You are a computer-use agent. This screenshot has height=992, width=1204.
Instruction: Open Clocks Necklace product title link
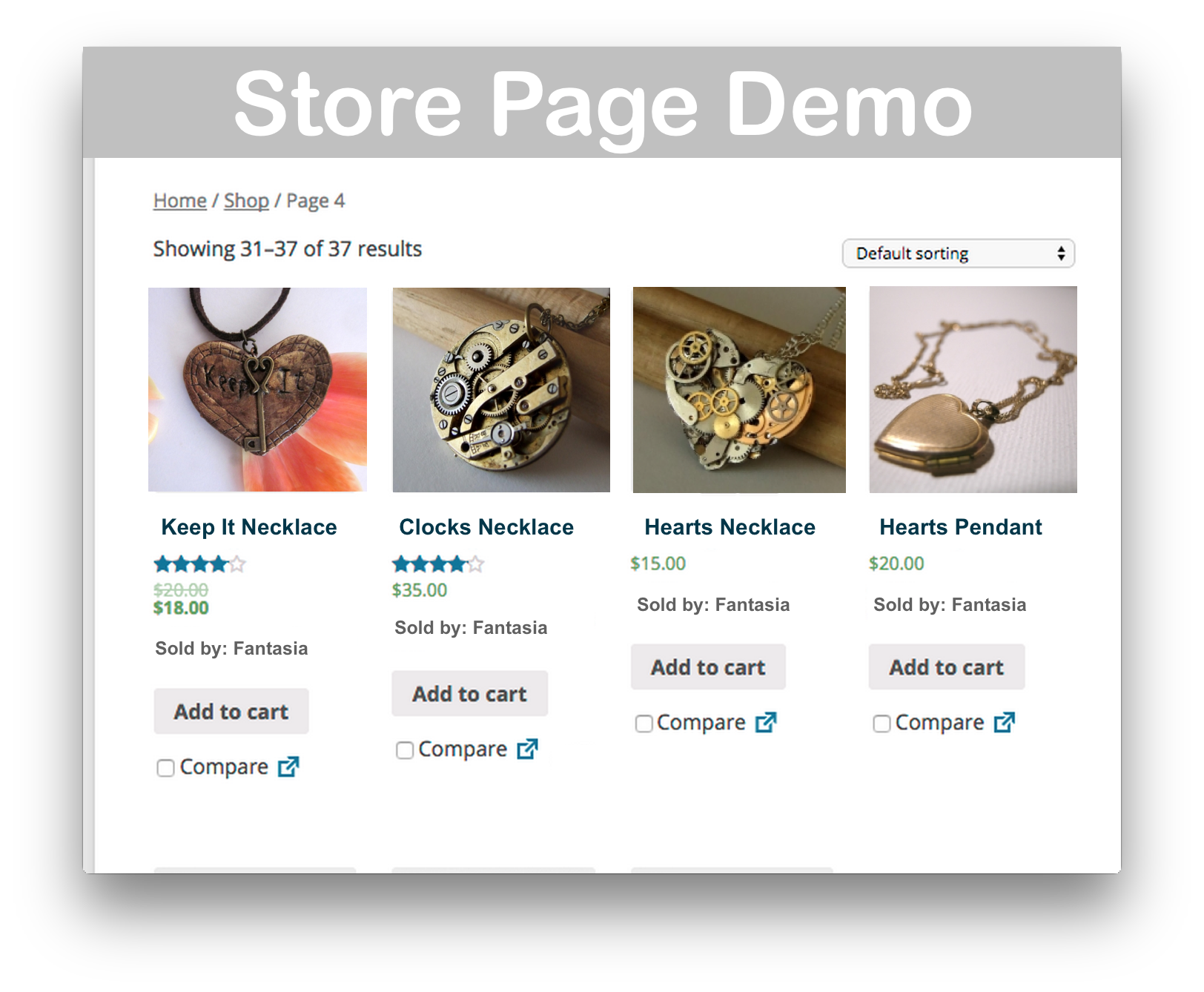pos(486,527)
